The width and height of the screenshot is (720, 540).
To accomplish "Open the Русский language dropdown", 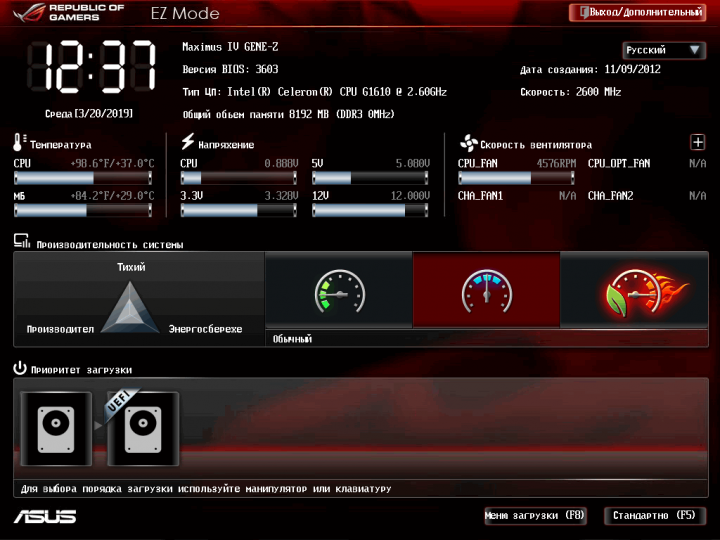I will [x=664, y=50].
